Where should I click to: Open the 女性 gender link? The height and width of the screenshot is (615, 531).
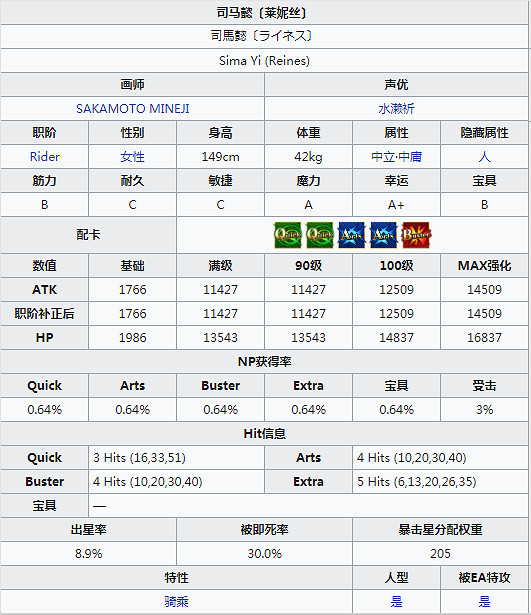tap(133, 157)
